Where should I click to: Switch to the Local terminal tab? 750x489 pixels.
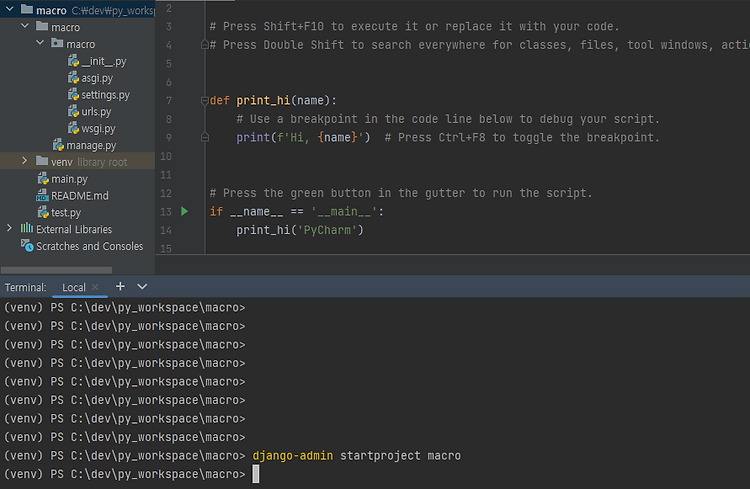coord(74,288)
